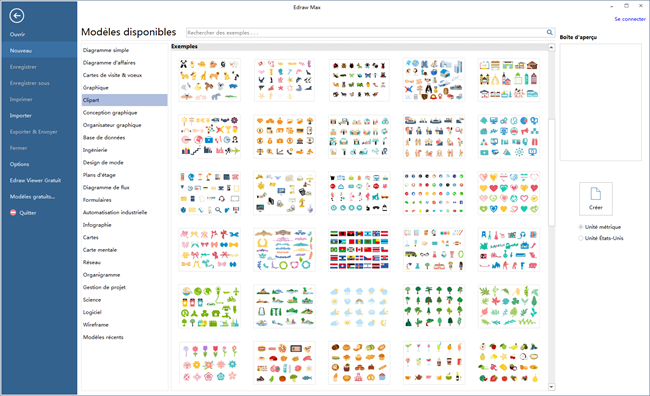Choose Enregistrer sous in the sidebar
650x396 pixels.
[29, 83]
